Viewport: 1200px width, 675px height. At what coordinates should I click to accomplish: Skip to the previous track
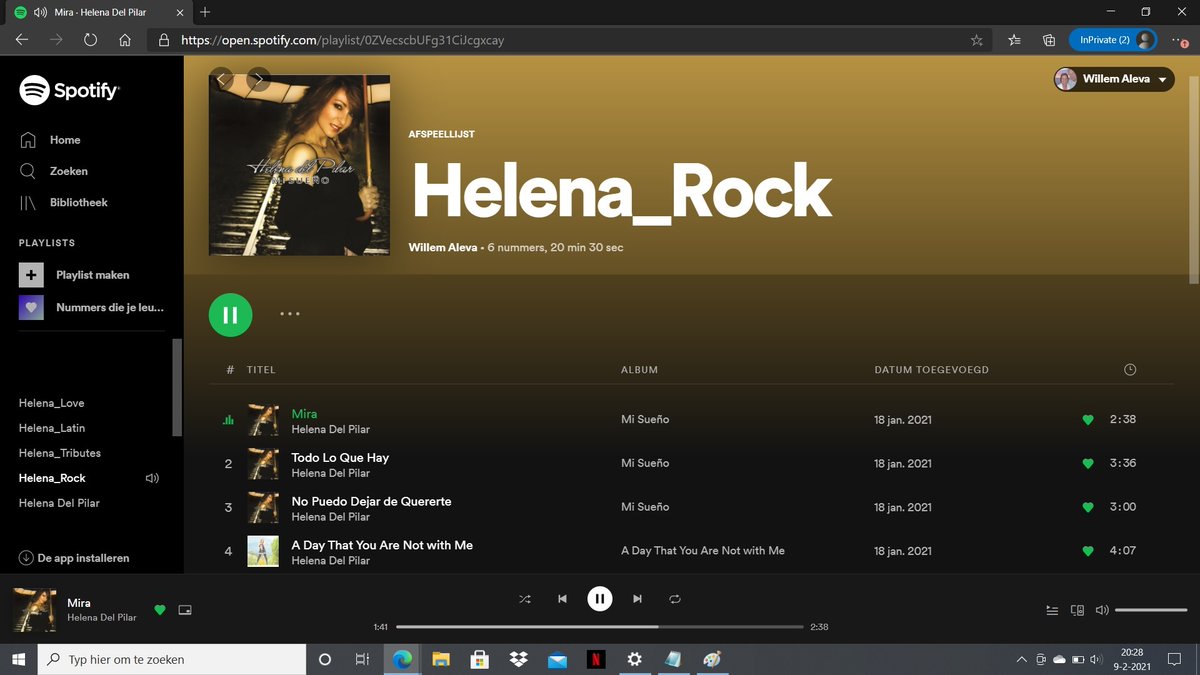[x=562, y=599]
